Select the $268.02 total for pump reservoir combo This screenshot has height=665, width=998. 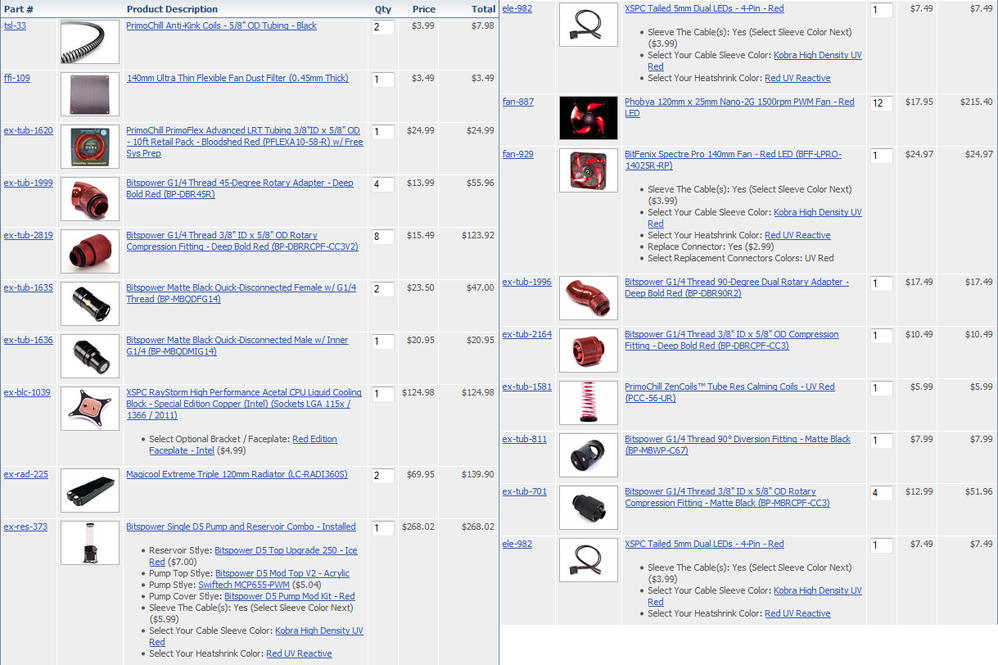pos(477,527)
